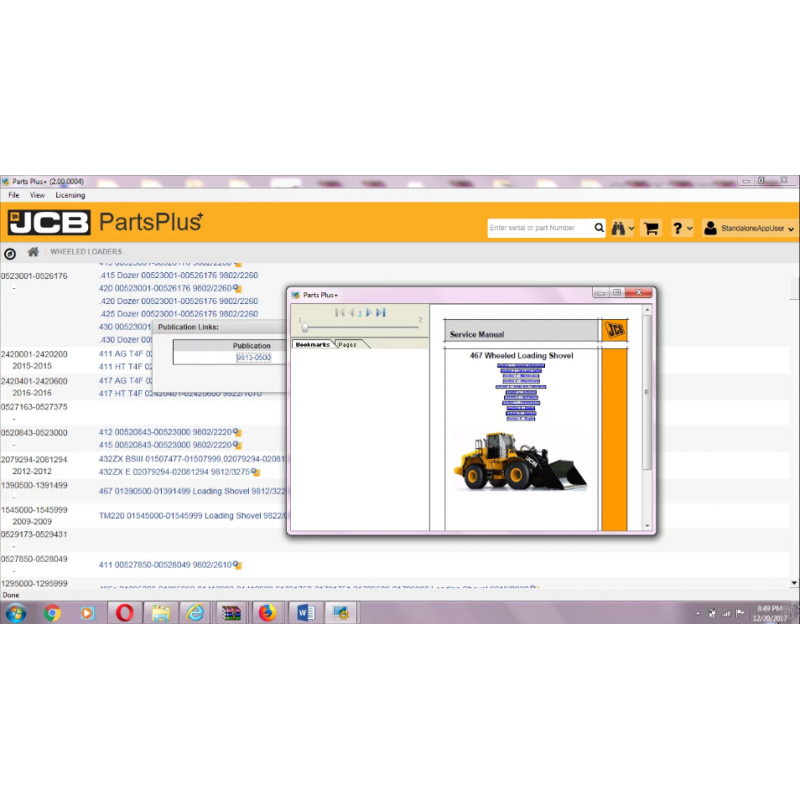
Task: Open the File menu
Action: pos(14,195)
